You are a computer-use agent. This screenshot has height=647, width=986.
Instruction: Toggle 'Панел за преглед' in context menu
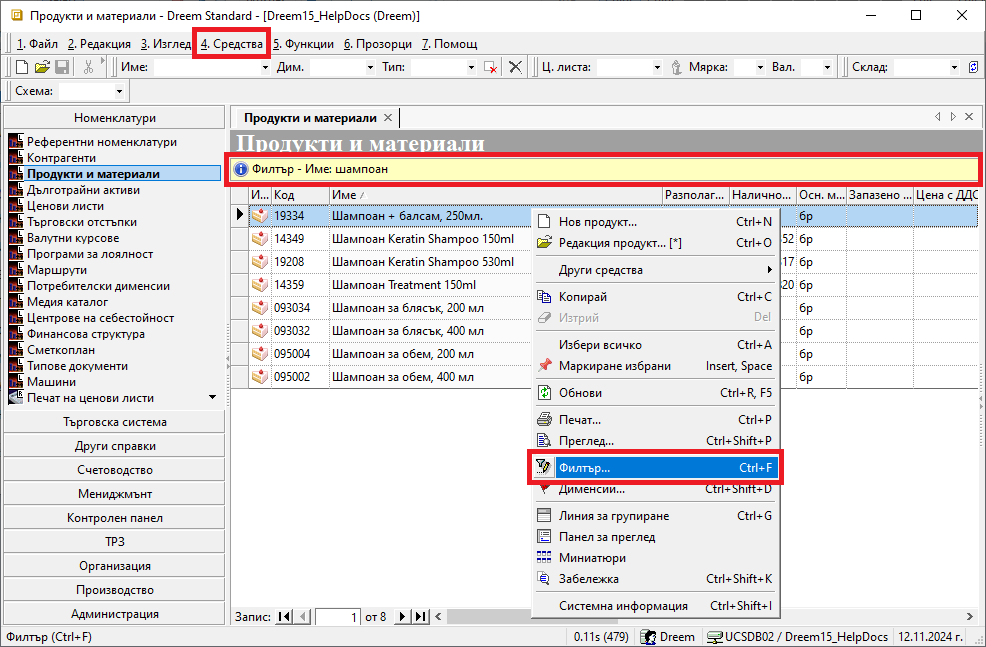pos(607,537)
